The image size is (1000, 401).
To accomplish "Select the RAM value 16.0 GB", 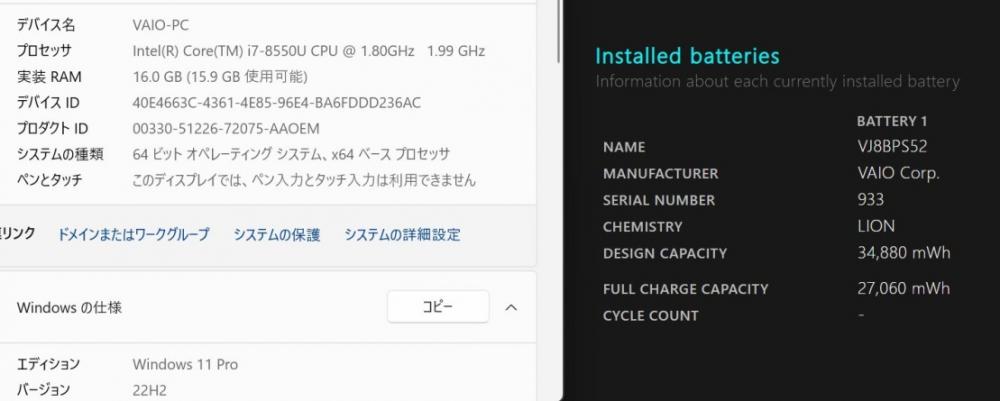I will (157, 77).
